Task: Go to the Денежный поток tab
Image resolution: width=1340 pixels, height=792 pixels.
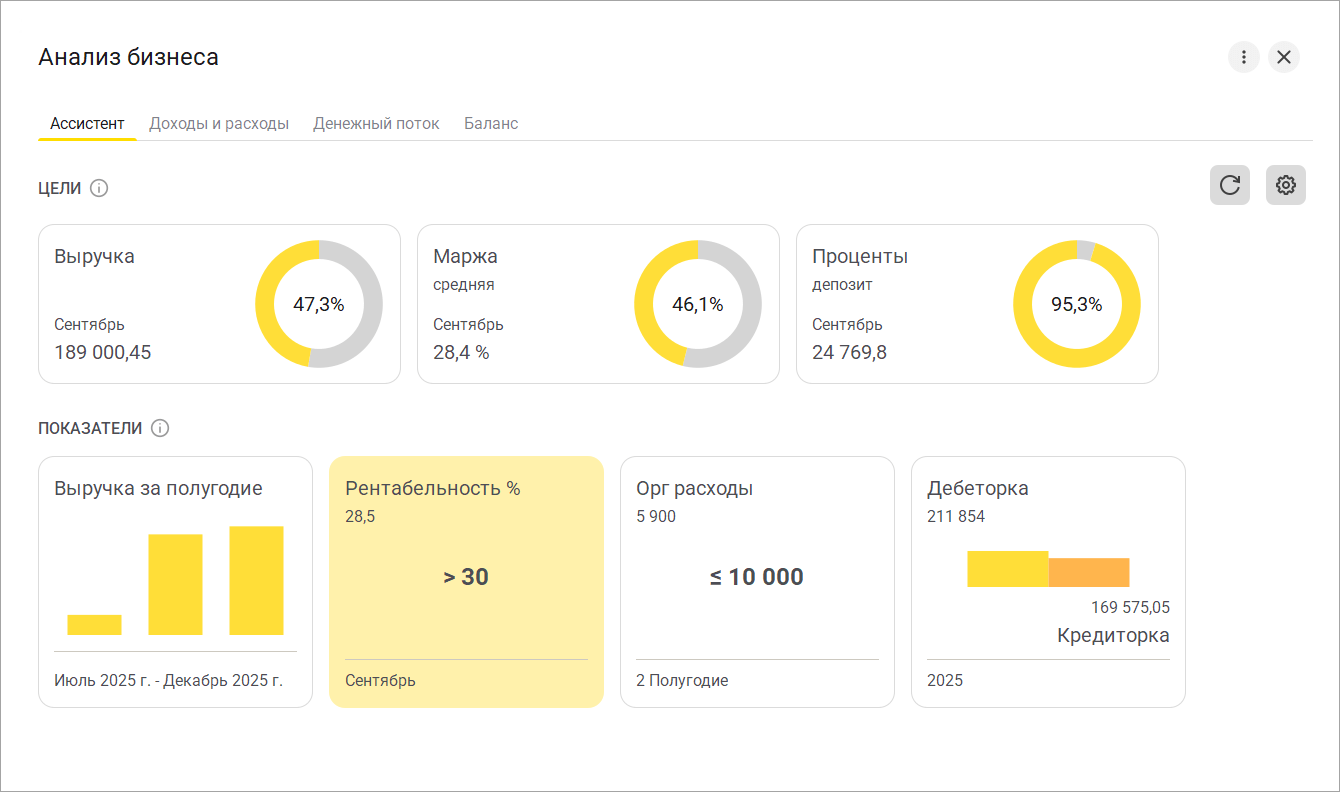Action: (376, 124)
